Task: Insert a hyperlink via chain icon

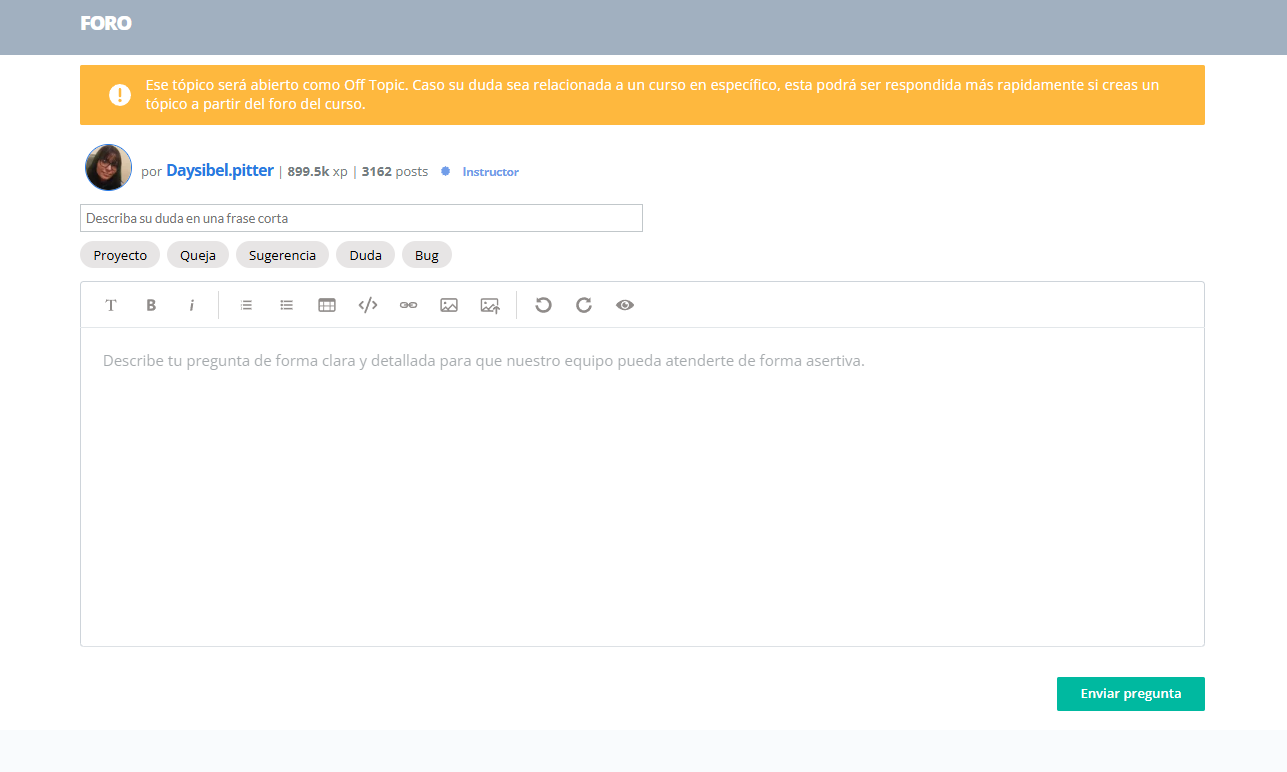Action: (x=408, y=305)
